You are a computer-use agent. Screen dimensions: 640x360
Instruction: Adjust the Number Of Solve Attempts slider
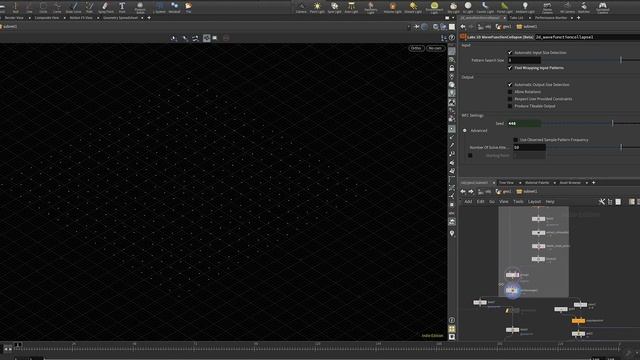pos(621,147)
